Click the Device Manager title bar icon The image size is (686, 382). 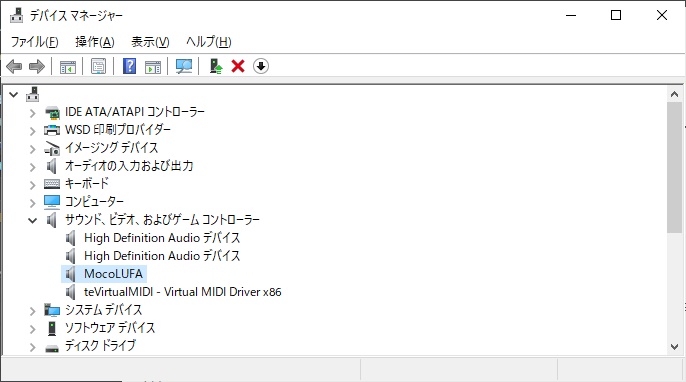17,15
